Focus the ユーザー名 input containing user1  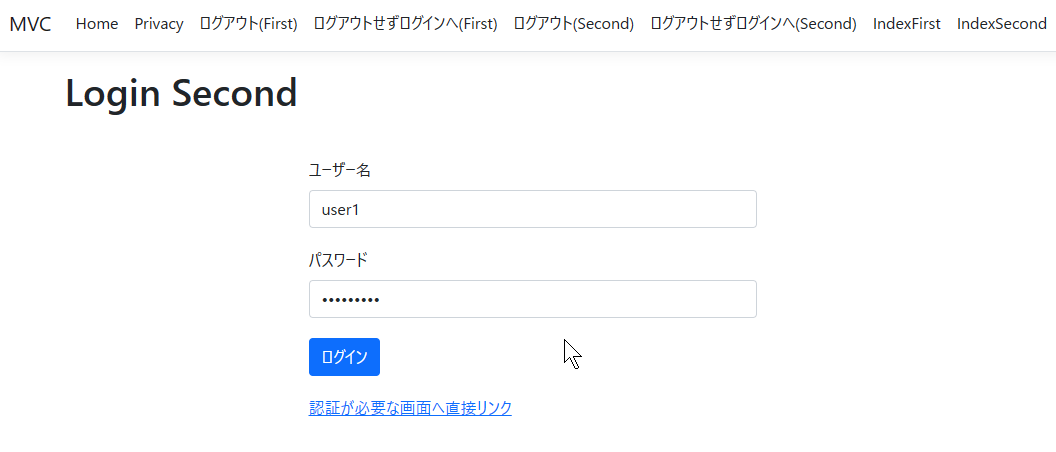pos(533,209)
